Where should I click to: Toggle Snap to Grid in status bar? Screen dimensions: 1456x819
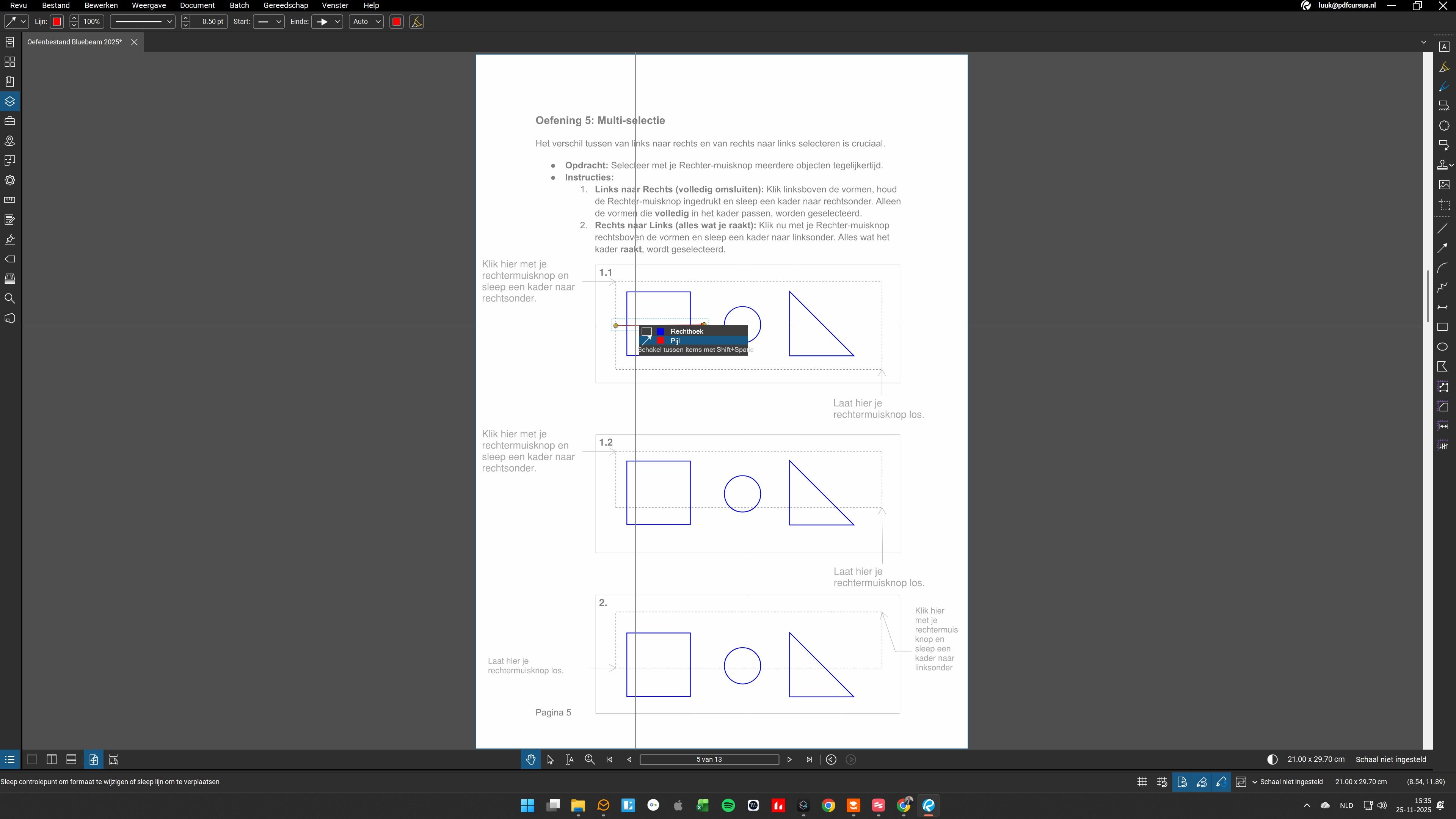1162,782
